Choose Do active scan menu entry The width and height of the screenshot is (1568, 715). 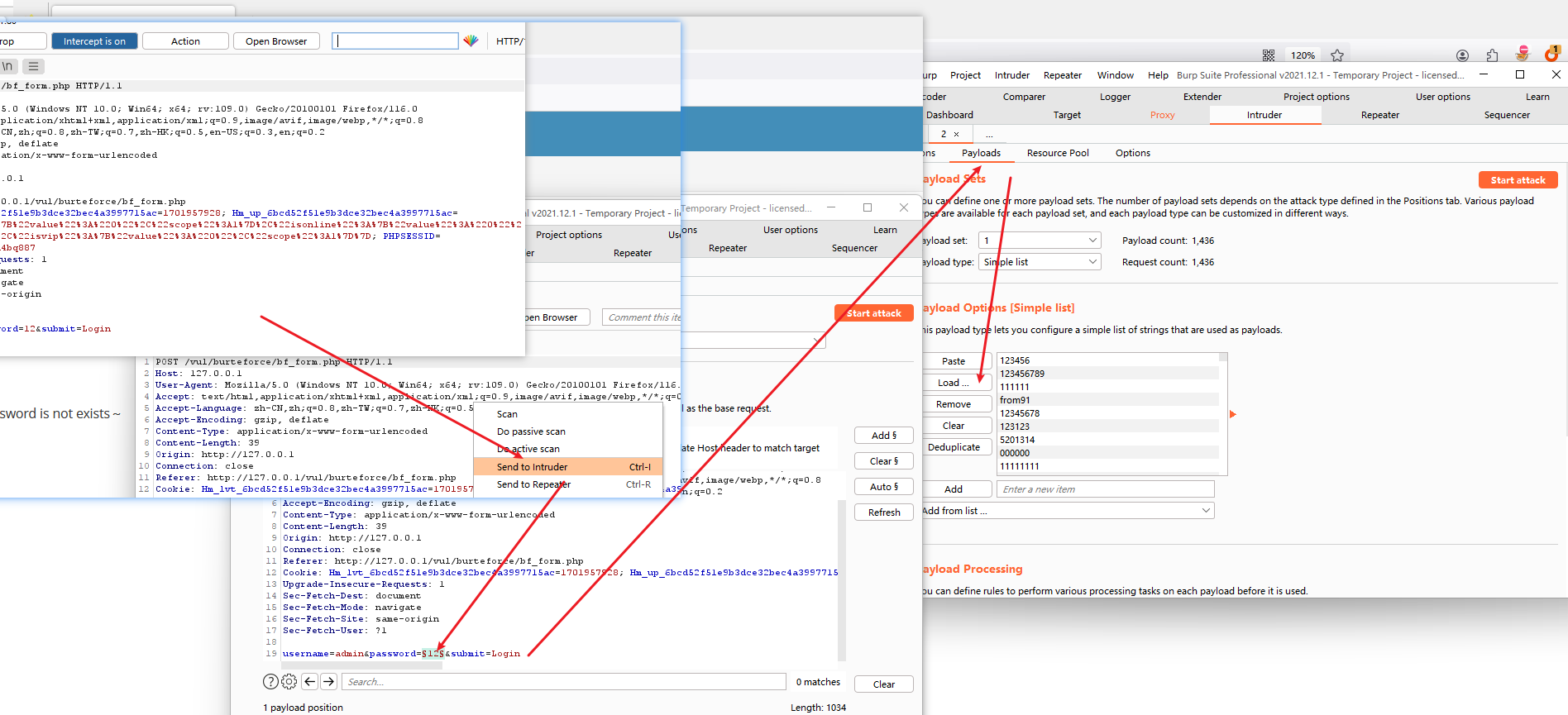[x=568, y=449]
